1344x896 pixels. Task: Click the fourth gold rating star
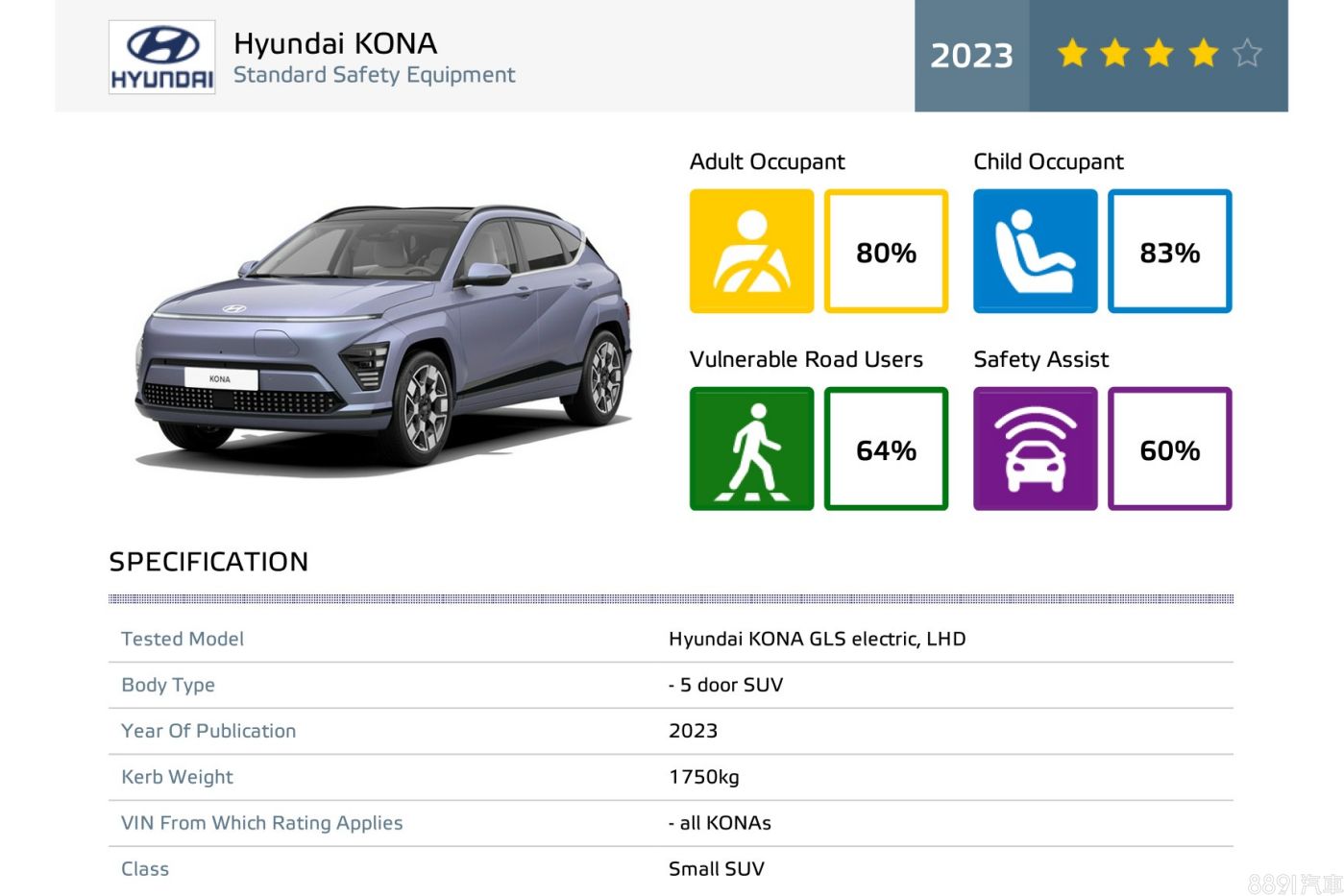[x=1203, y=53]
